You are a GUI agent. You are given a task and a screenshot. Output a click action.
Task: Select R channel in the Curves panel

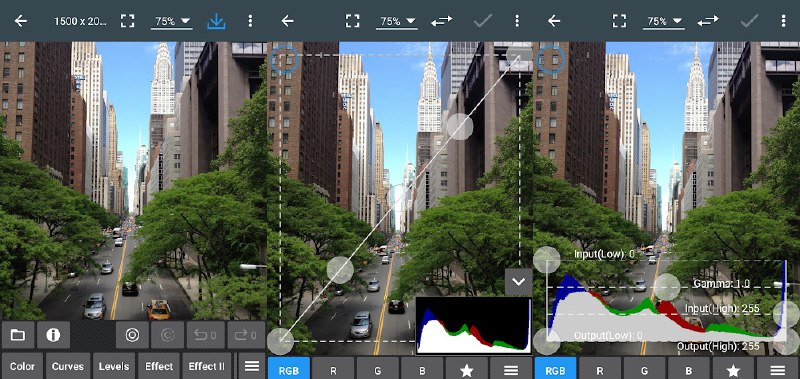(333, 371)
